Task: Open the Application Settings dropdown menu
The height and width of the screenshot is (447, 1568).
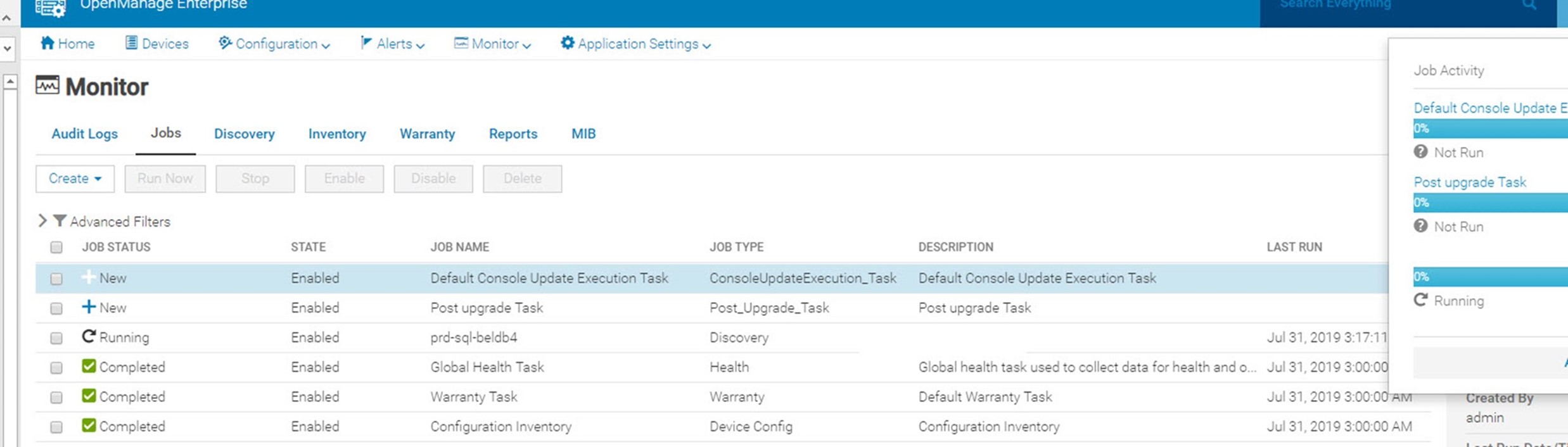Action: click(x=635, y=44)
